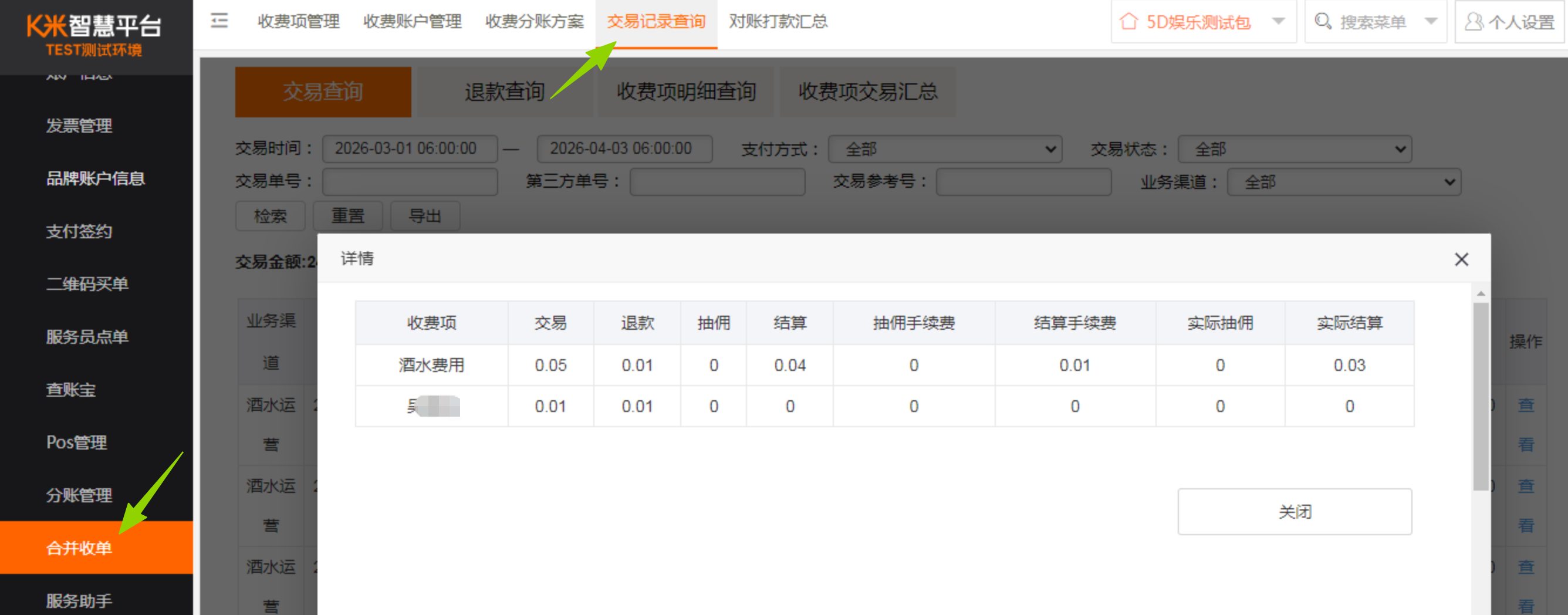Open the 支付方式 dropdown
The image size is (1568, 615).
(x=944, y=148)
